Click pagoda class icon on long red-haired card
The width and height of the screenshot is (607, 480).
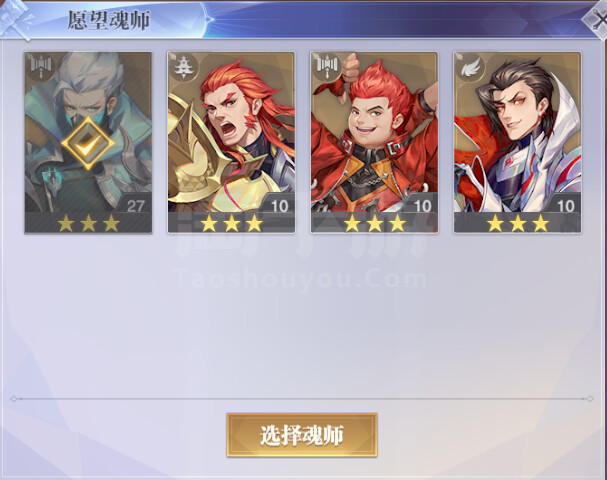(182, 67)
